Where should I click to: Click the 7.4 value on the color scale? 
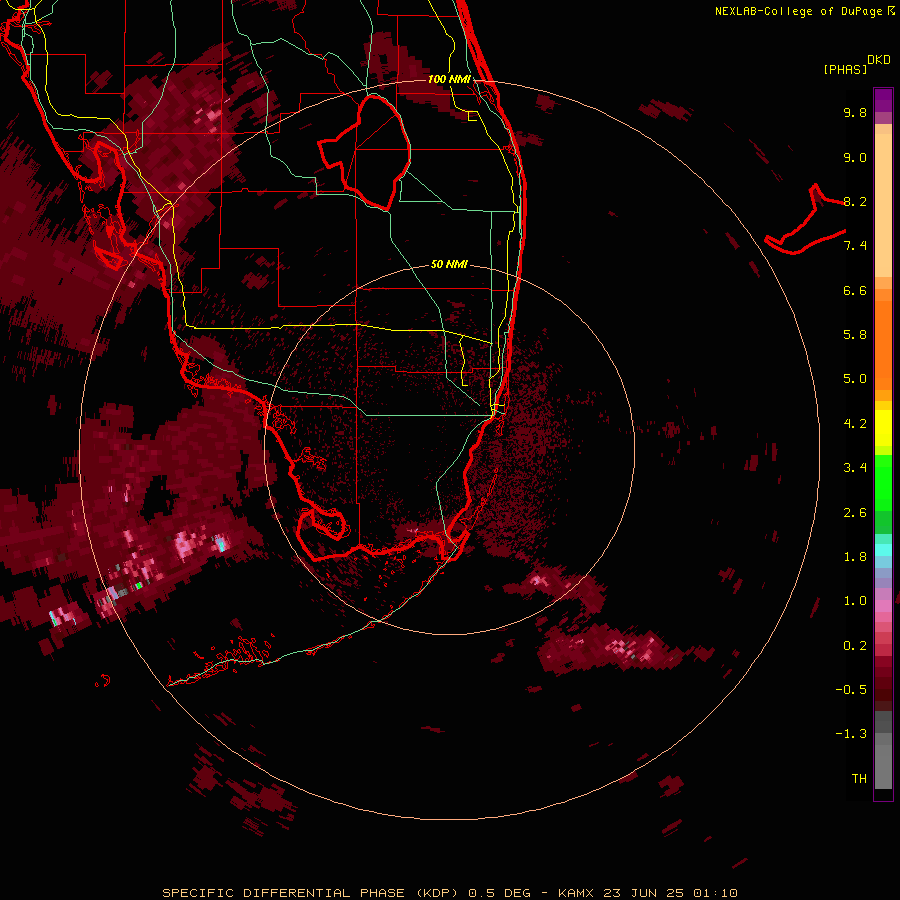pos(855,246)
